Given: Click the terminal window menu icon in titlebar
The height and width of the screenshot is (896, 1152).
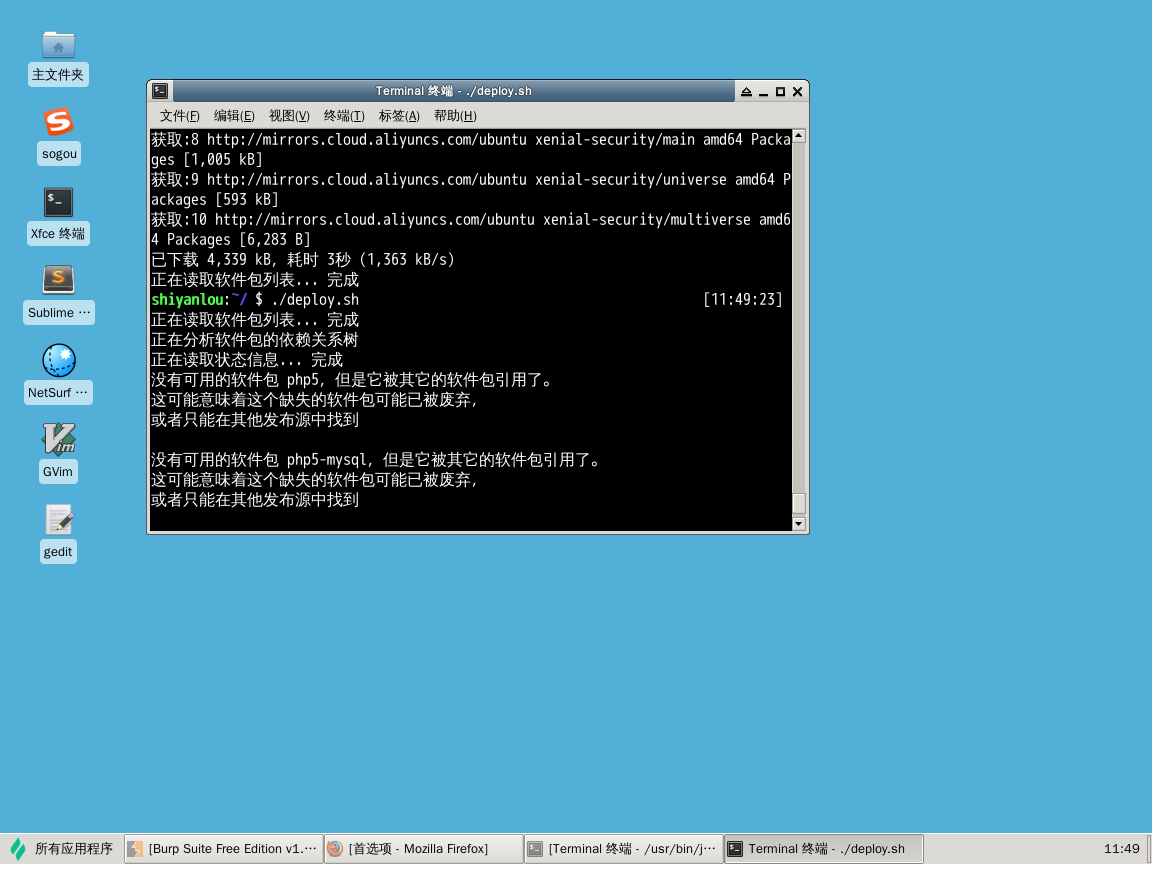Looking at the screenshot, I should pos(160,91).
